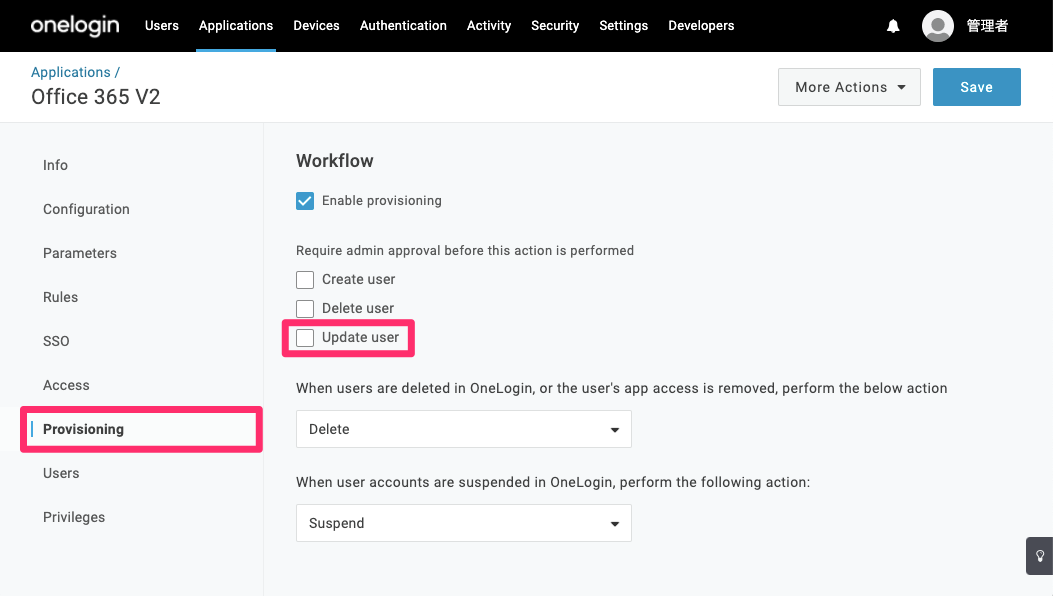Screen dimensions: 1053x596
Task: Switch to the Configuration sidebar tab
Action: (86, 209)
